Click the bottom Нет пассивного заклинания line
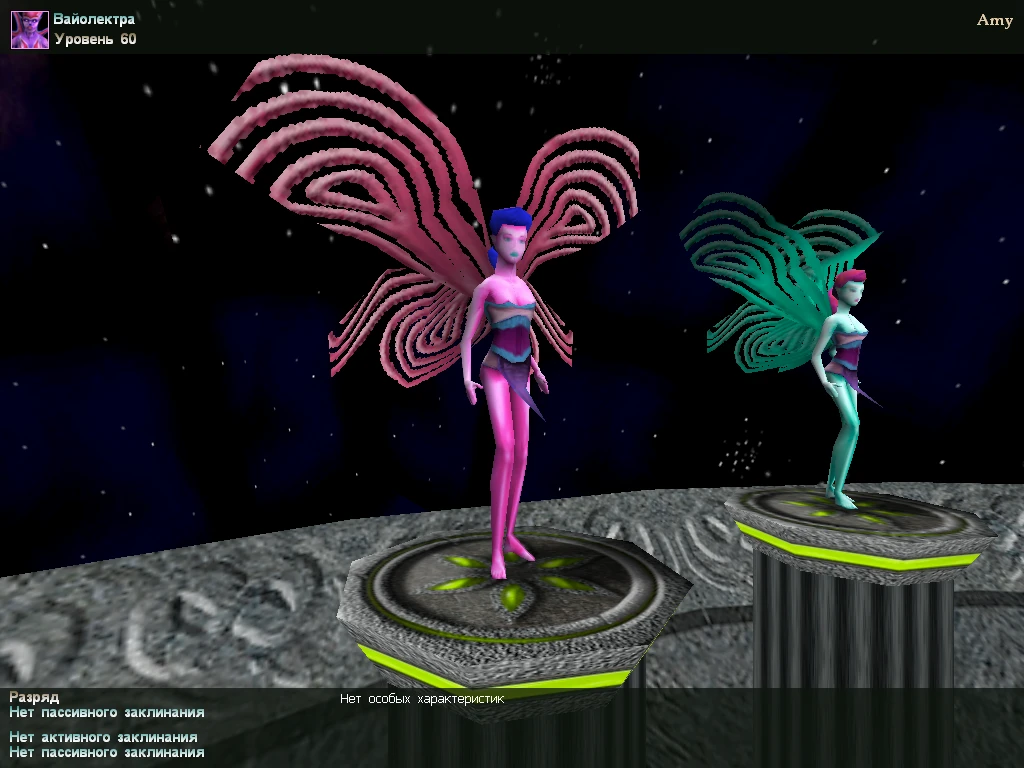 (106, 752)
